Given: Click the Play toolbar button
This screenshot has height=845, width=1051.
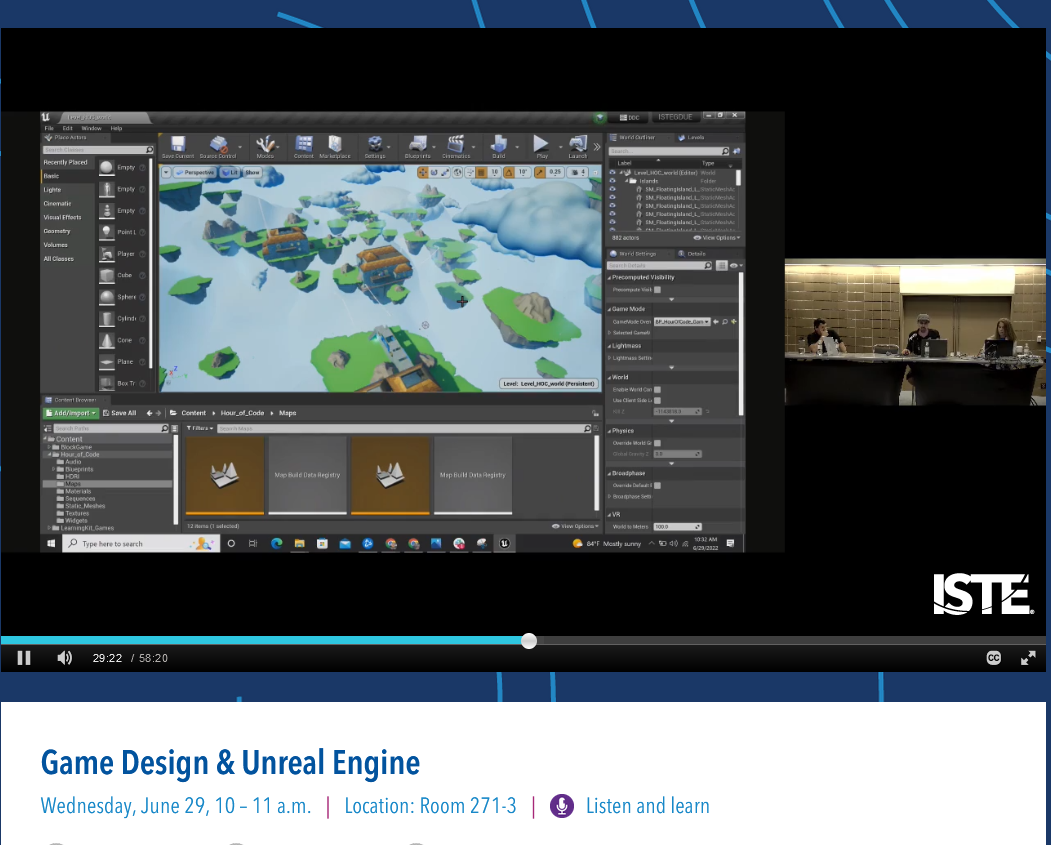Looking at the screenshot, I should tap(541, 147).
